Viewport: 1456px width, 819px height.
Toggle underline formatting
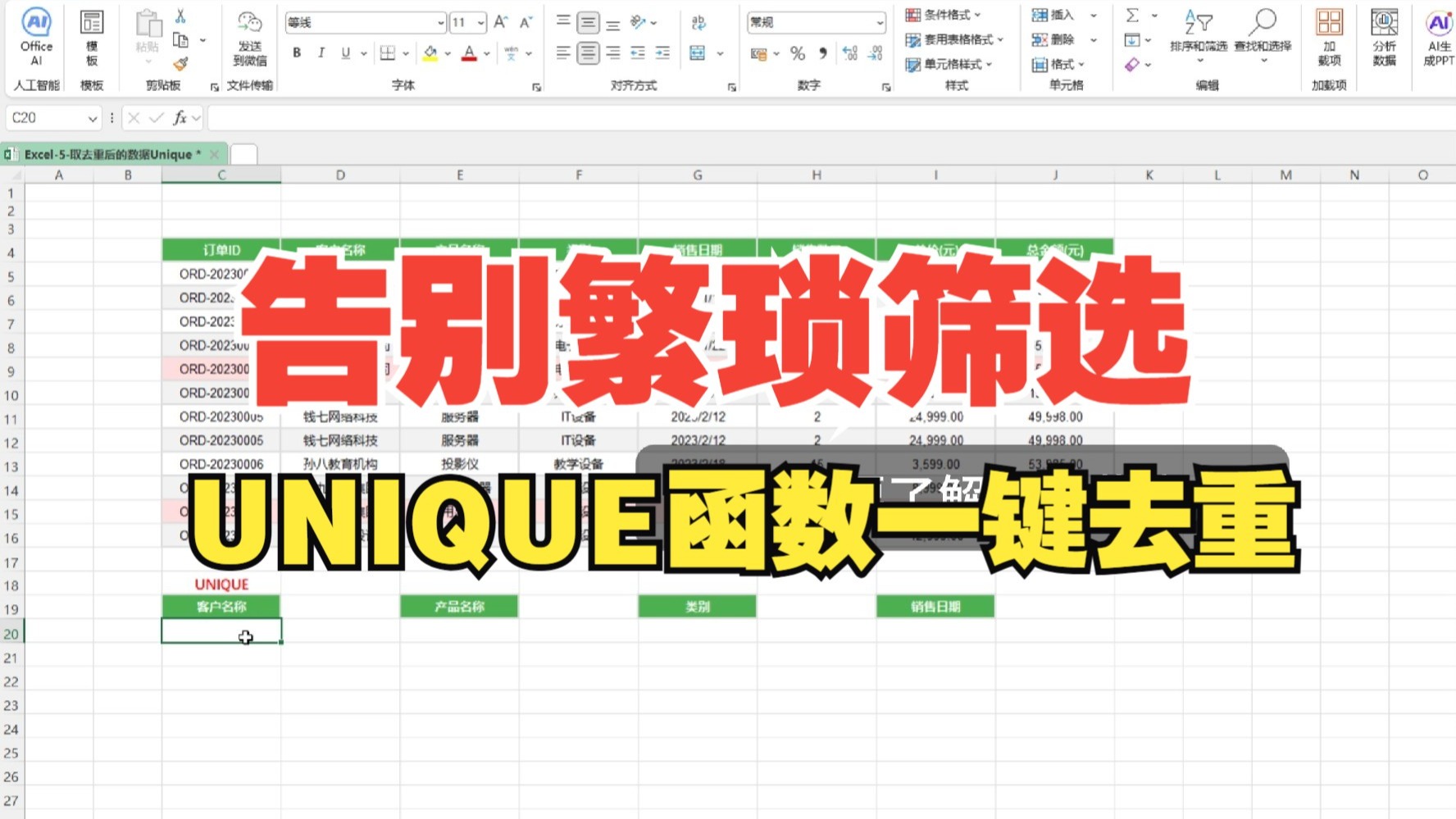(344, 53)
